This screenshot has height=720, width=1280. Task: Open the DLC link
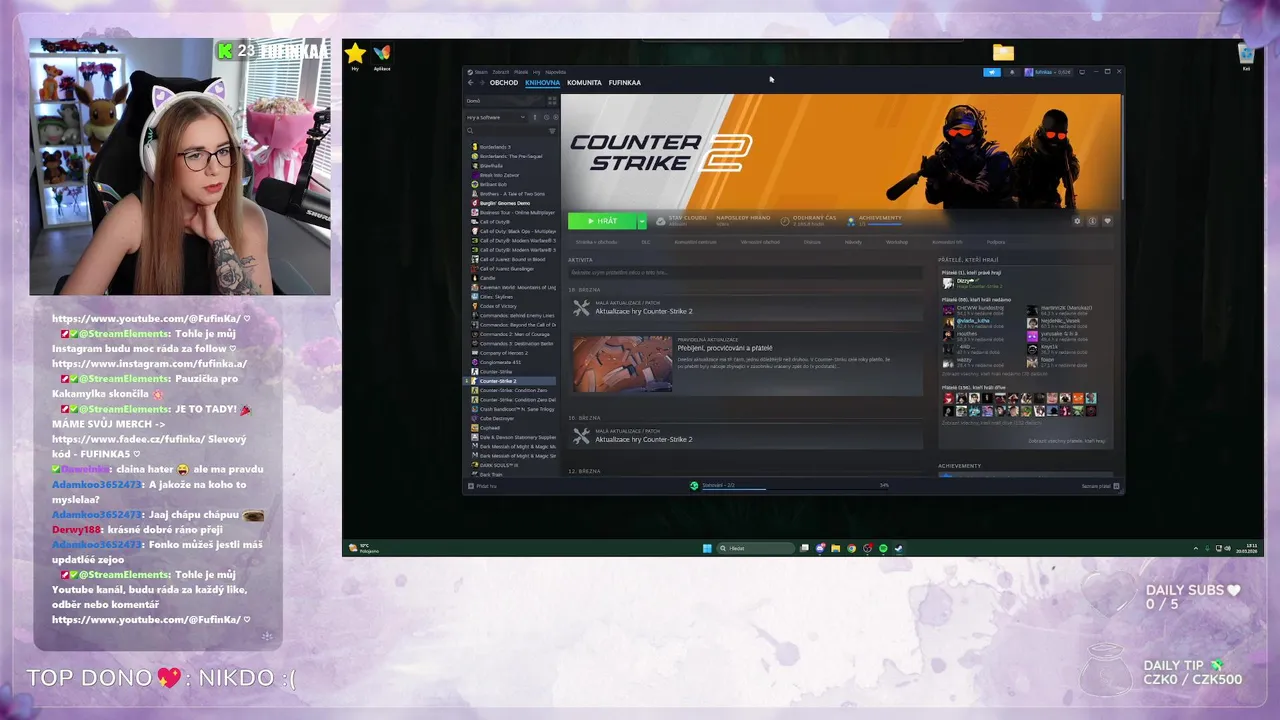point(646,242)
